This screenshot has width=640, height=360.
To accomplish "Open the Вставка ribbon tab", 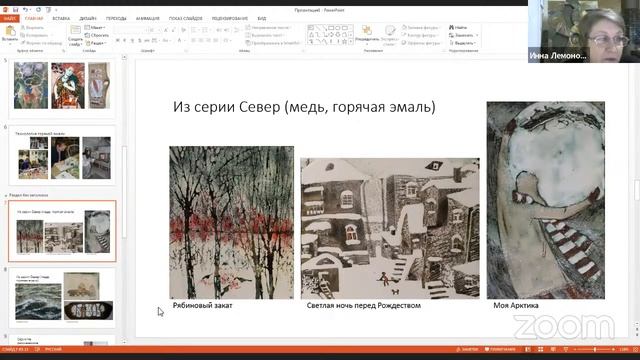I will 61,18.
